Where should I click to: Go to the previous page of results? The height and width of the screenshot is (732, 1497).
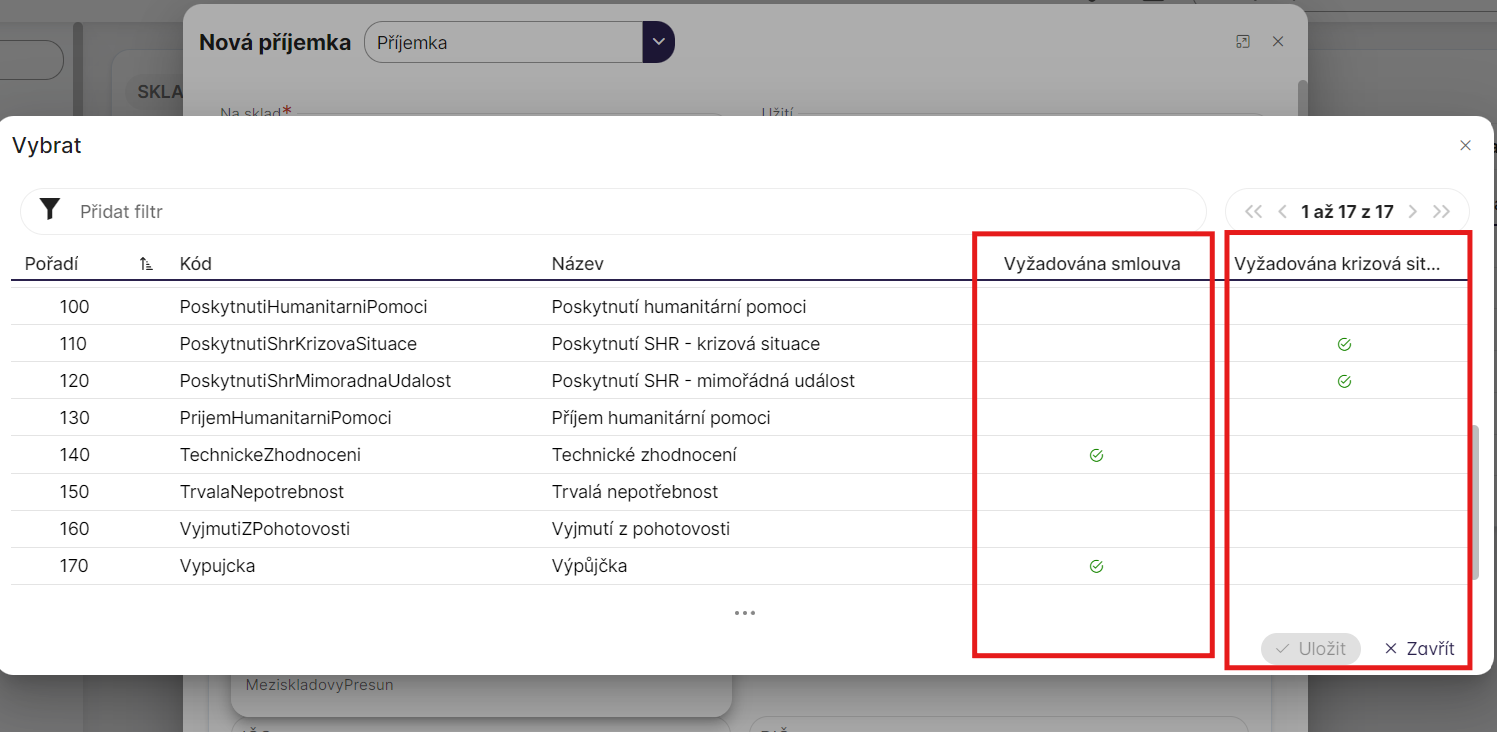click(1282, 211)
